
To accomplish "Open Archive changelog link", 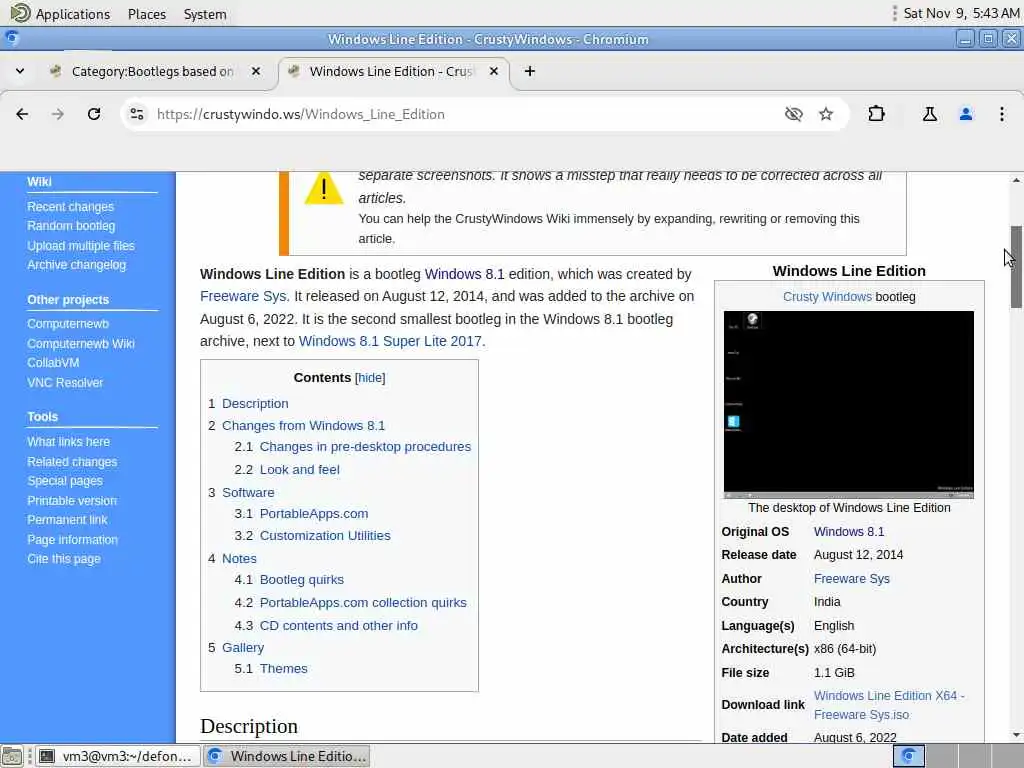I will click(x=76, y=264).
